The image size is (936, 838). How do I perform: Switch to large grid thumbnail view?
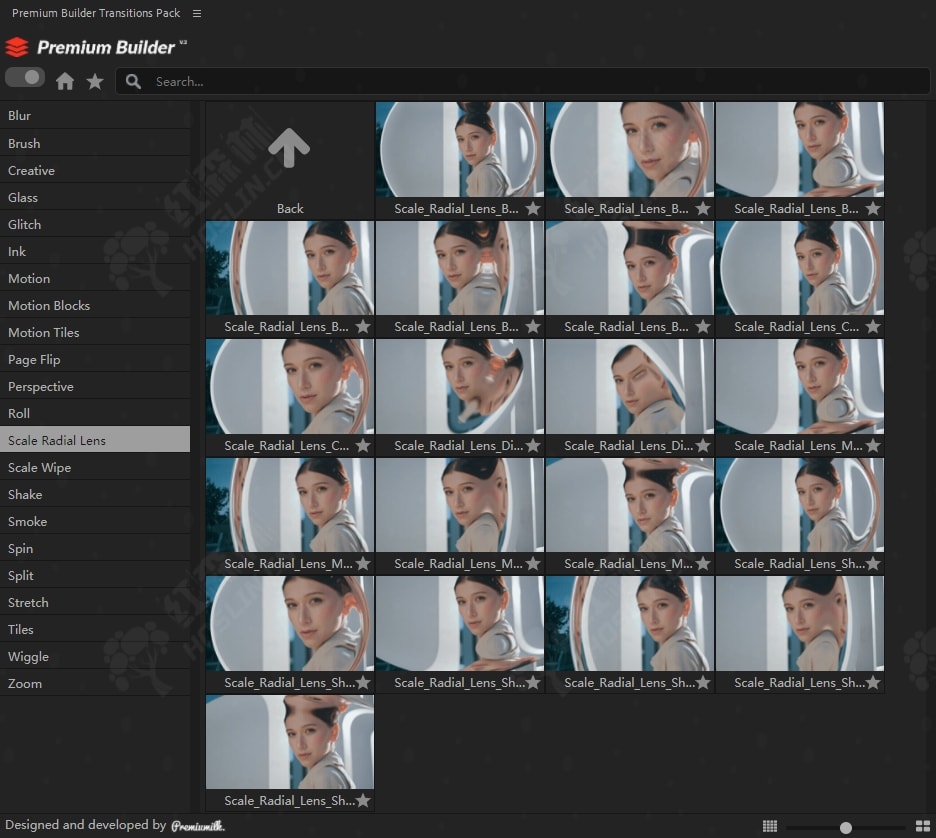tap(922, 826)
